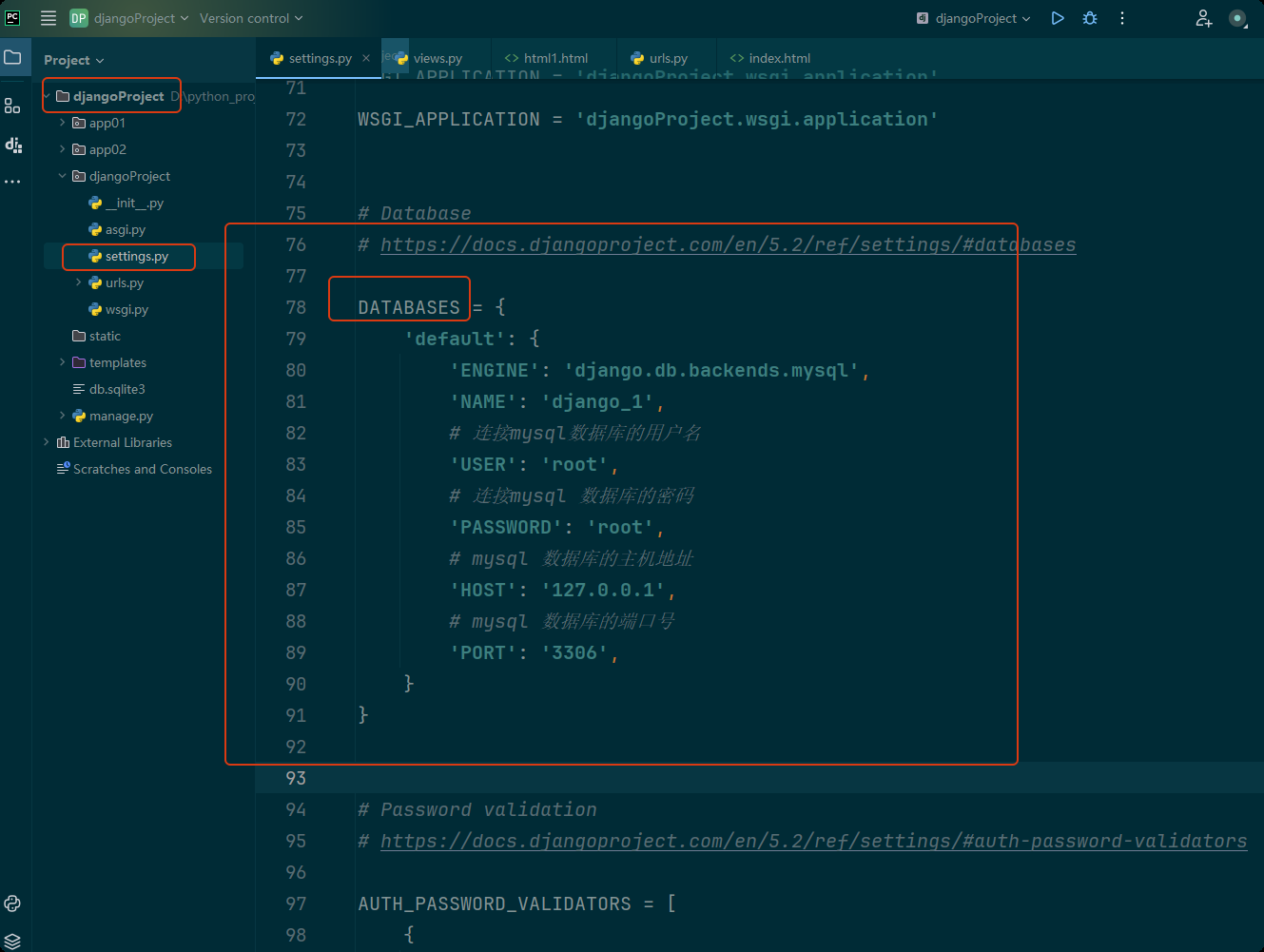Click the DATABASES variable name in editor

pyautogui.click(x=409, y=307)
